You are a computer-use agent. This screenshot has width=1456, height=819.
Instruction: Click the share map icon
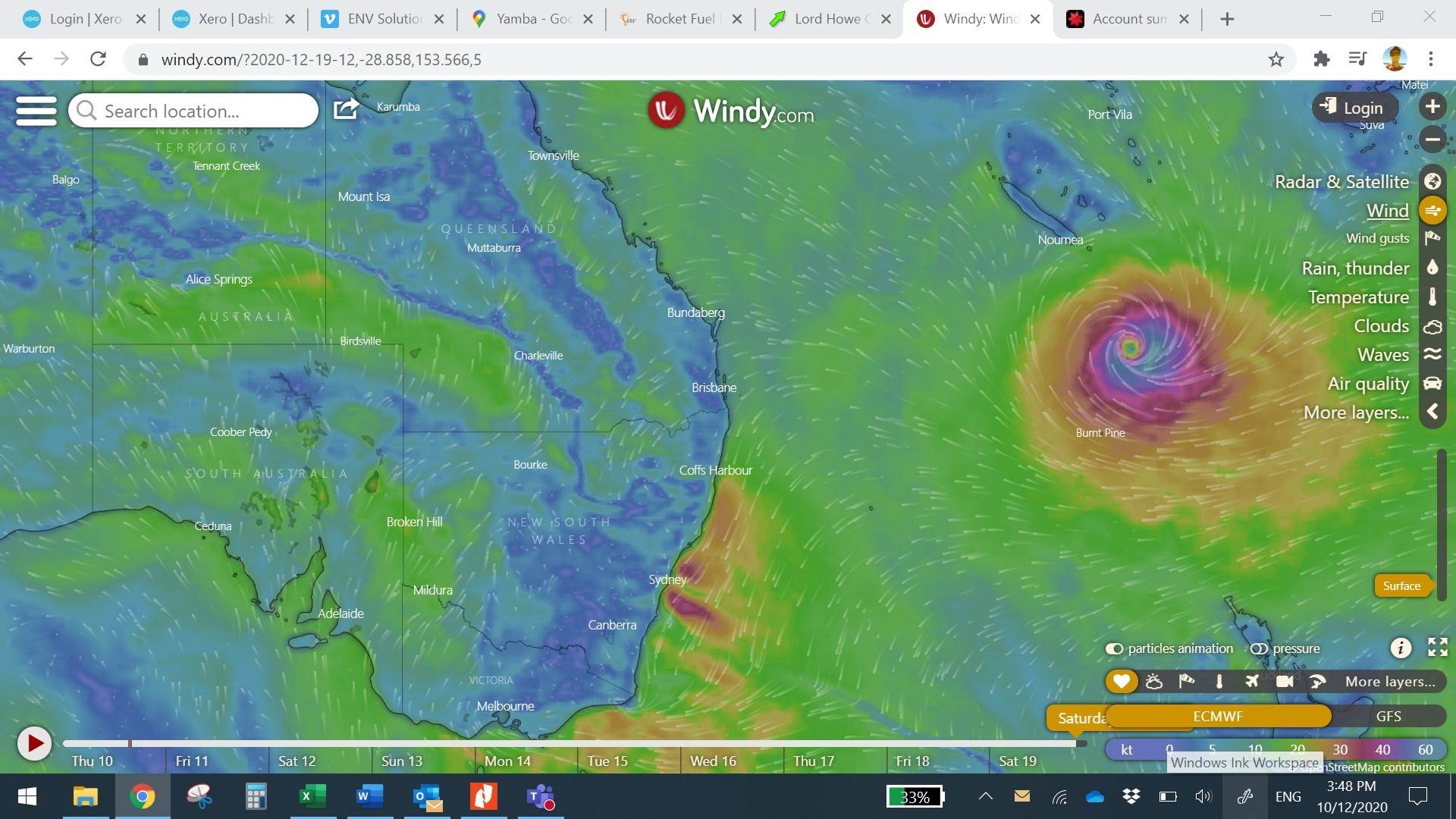tap(346, 109)
